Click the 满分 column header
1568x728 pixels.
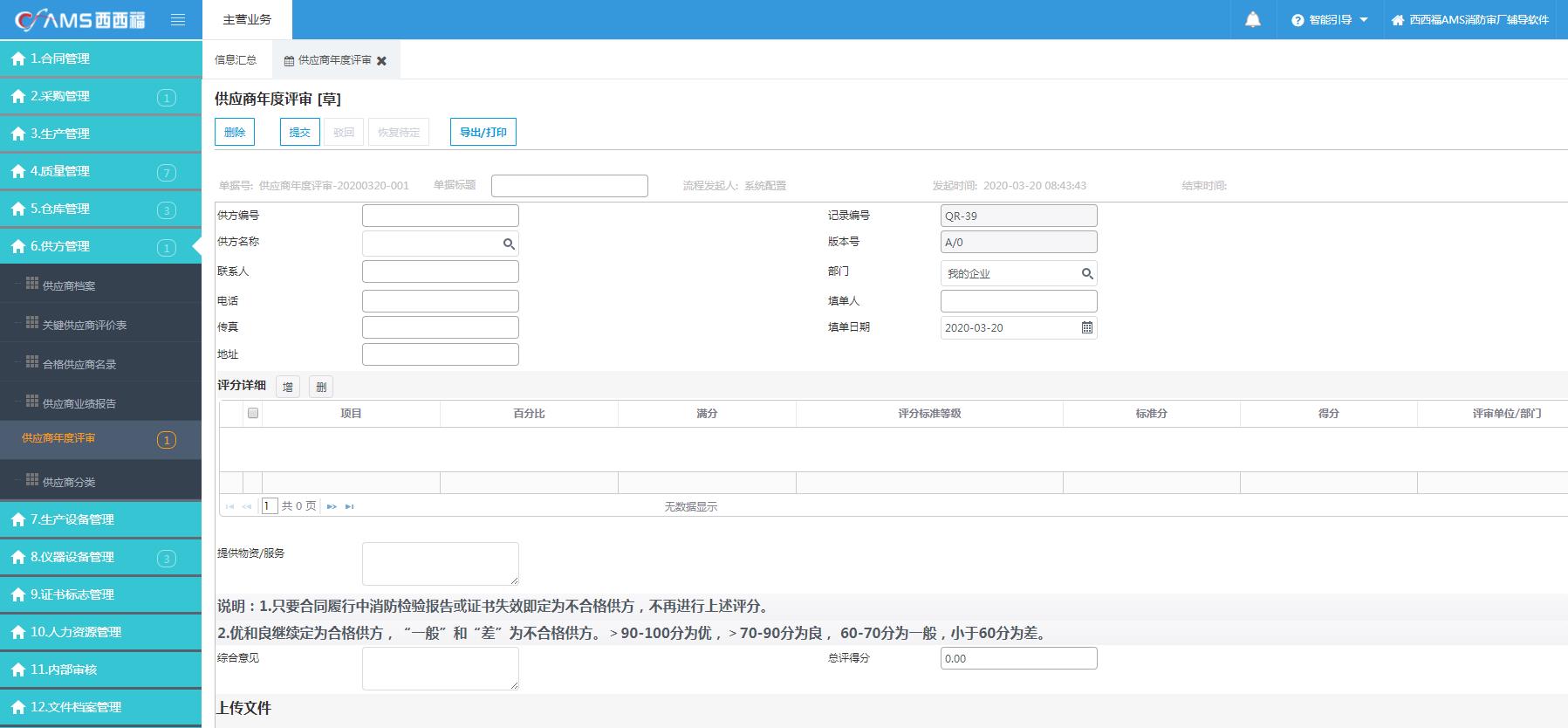707,414
